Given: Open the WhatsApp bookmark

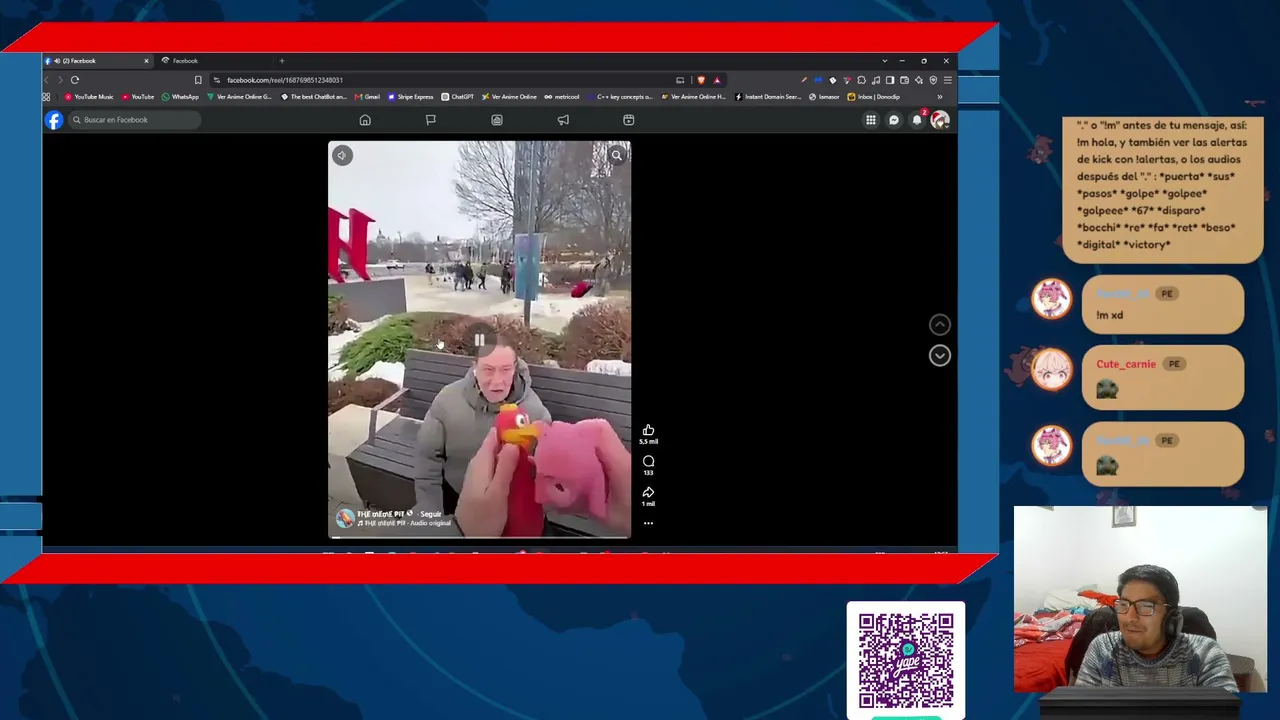Looking at the screenshot, I should coord(180,97).
